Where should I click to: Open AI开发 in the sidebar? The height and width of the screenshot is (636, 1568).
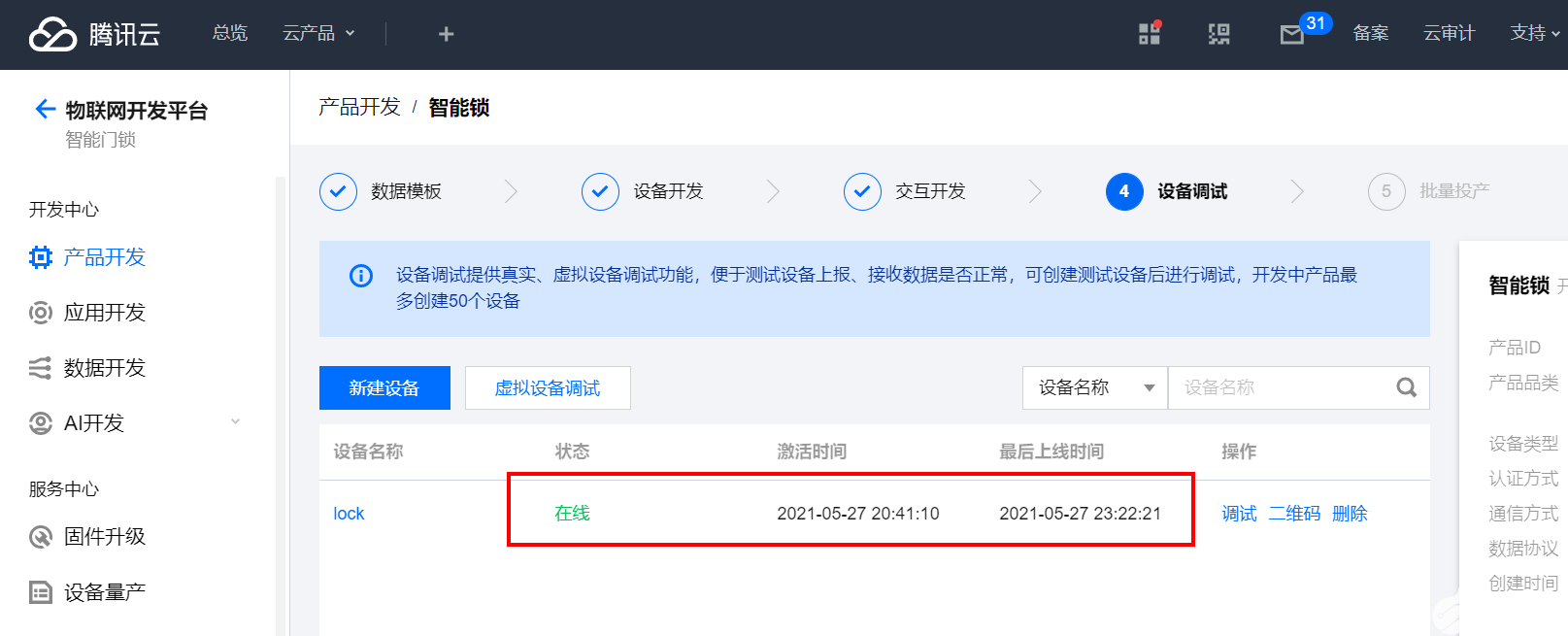coord(94,423)
